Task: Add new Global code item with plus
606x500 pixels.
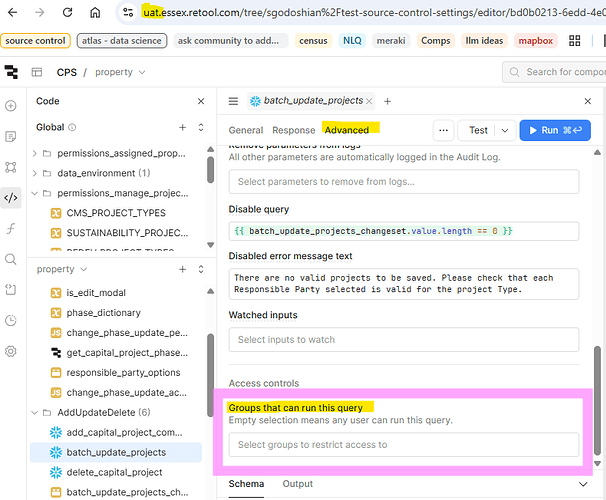Action: point(182,128)
